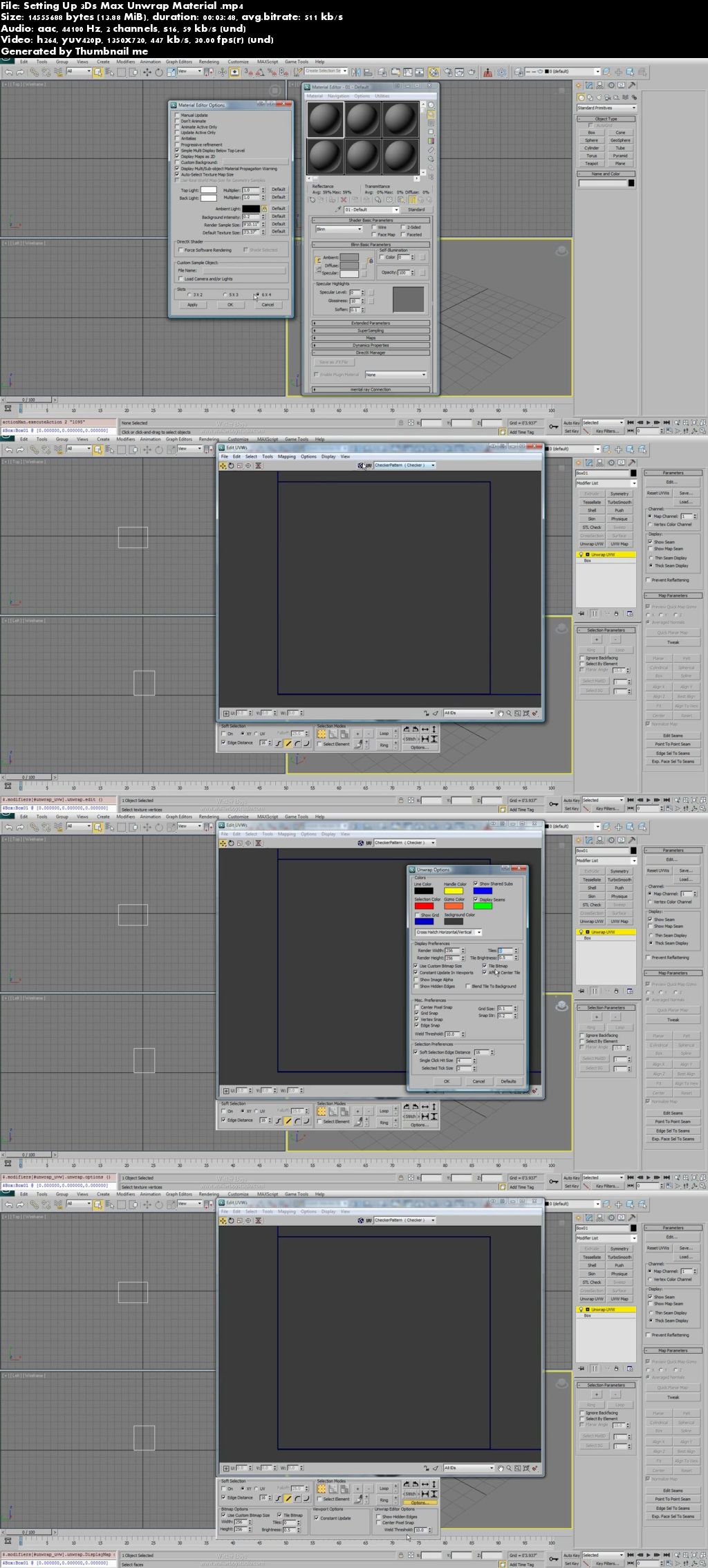Enable Force Software Rendering checkbox
708x1568 pixels.
pyautogui.click(x=181, y=250)
